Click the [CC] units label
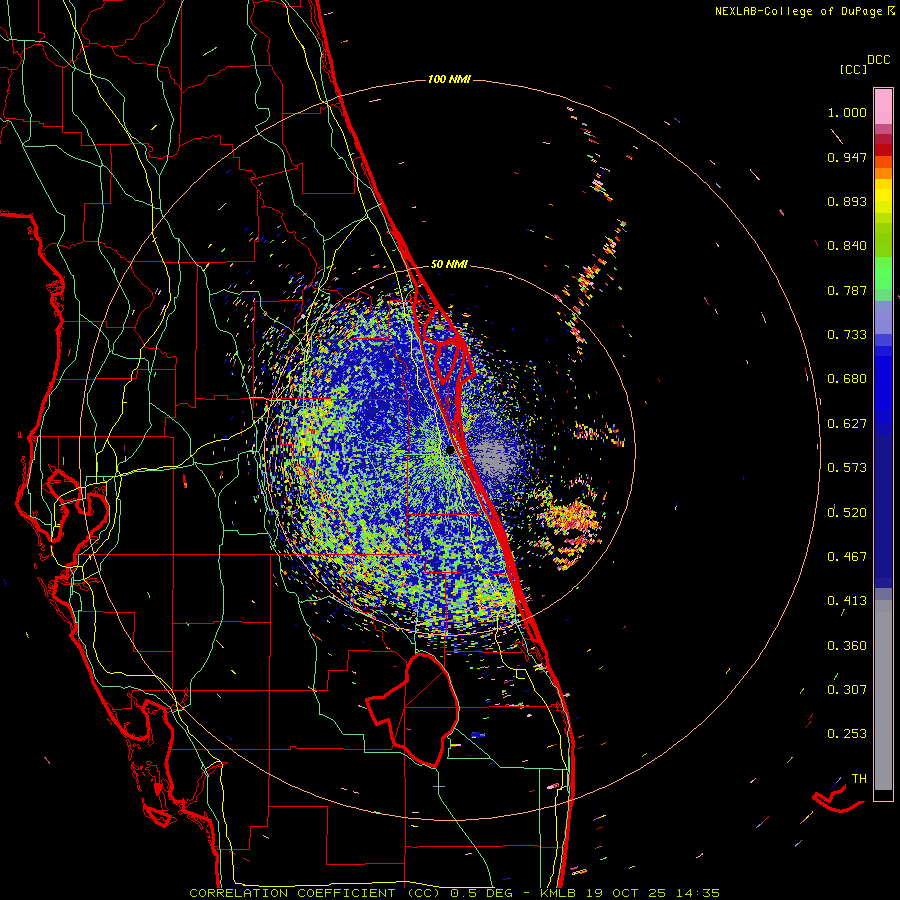This screenshot has height=900, width=900. coord(853,69)
